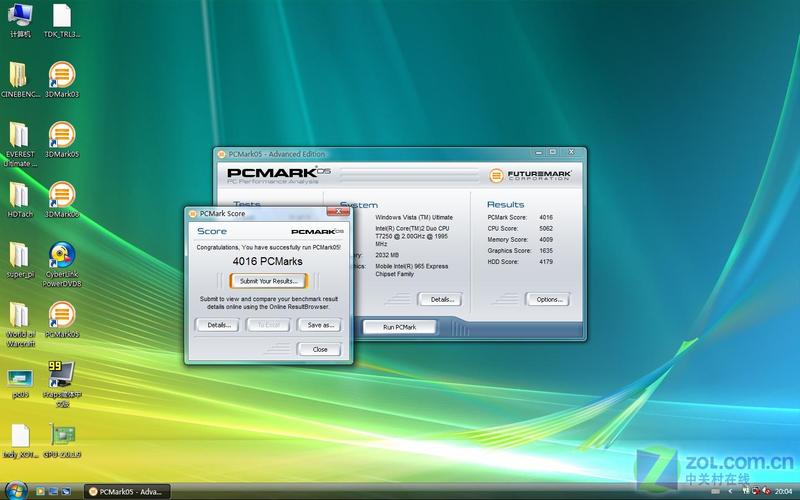This screenshot has height=500, width=800.
Task: Click the Close button in Score dialog
Action: coord(320,349)
